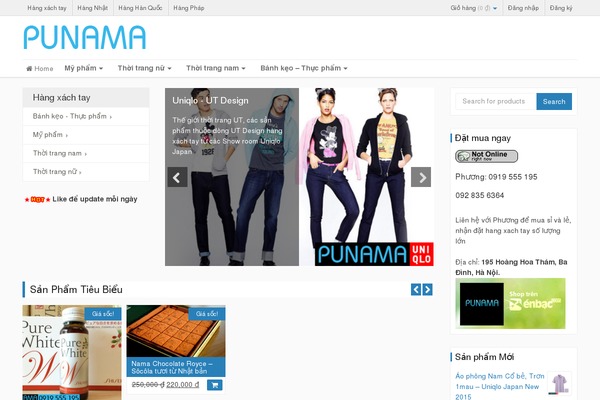
Task: Open Nama Chocolate Royce product title
Action: pyautogui.click(x=172, y=367)
